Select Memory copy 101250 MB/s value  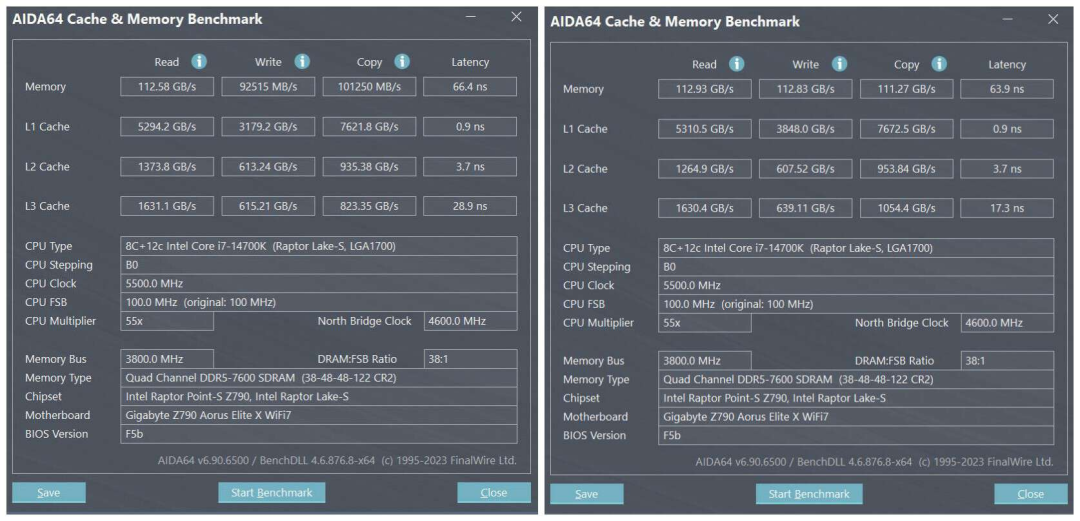tap(369, 86)
